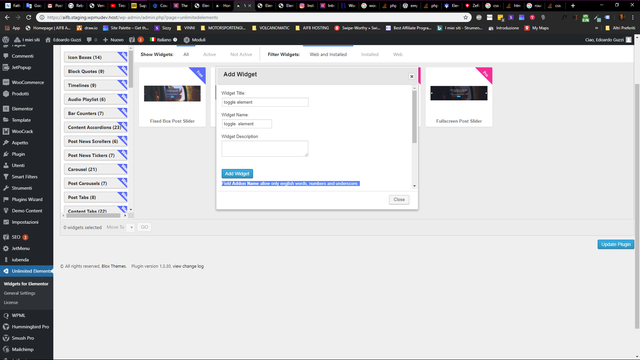Open Plugin section in the sidebar

(x=18, y=154)
